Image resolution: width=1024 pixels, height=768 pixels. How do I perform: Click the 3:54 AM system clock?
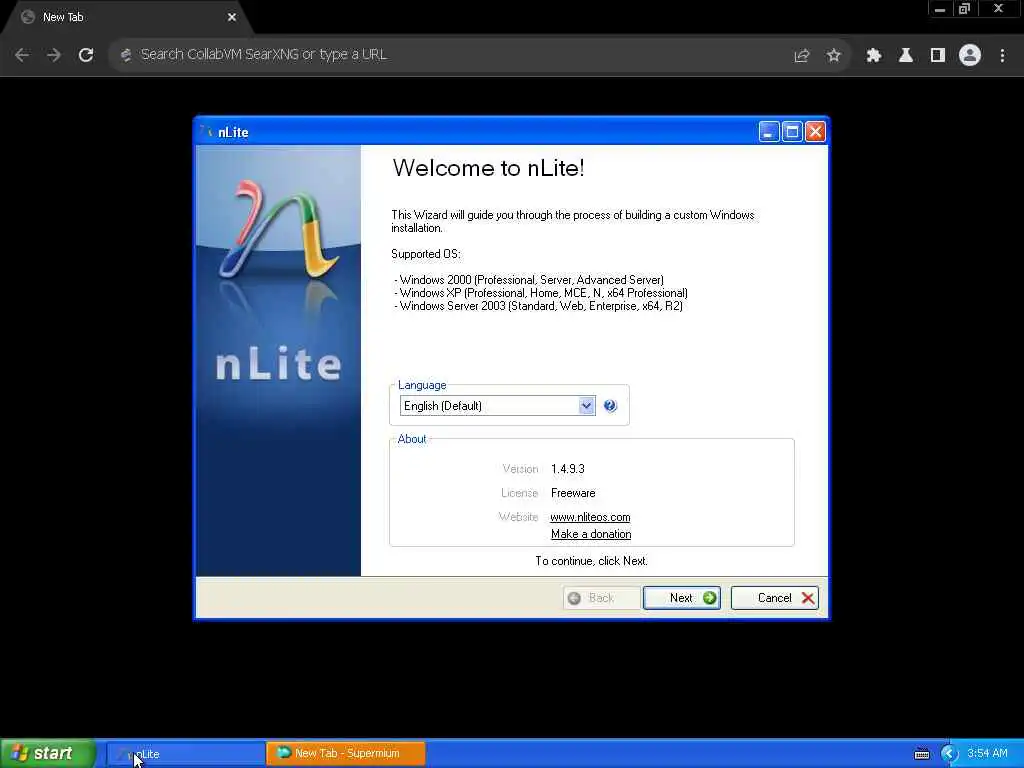[987, 753]
